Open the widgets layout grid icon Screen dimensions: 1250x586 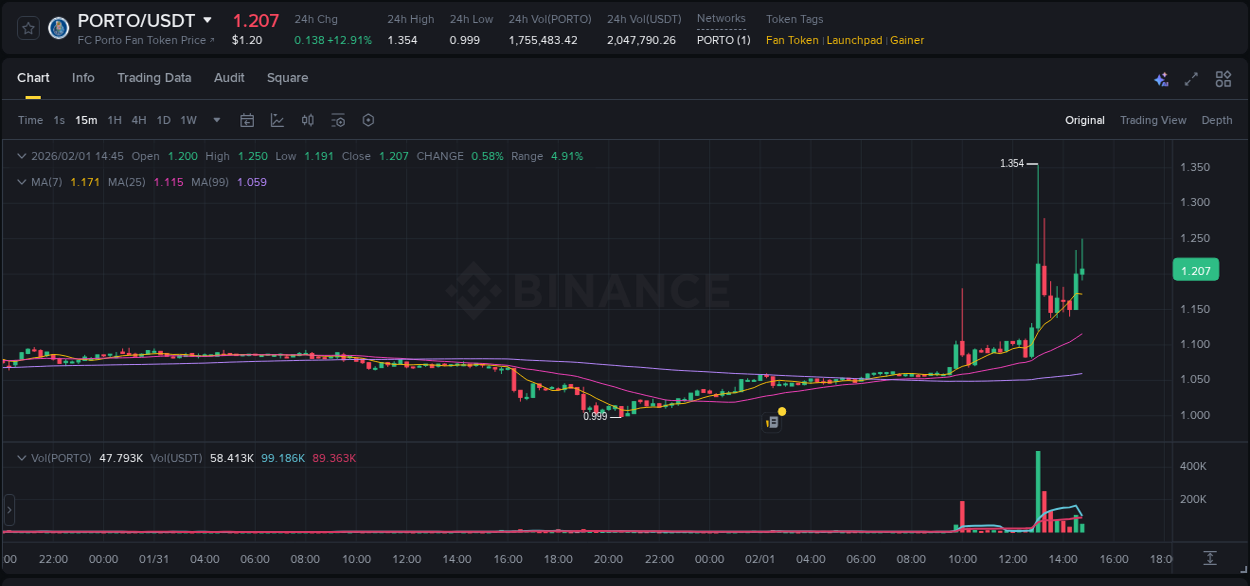point(1223,78)
